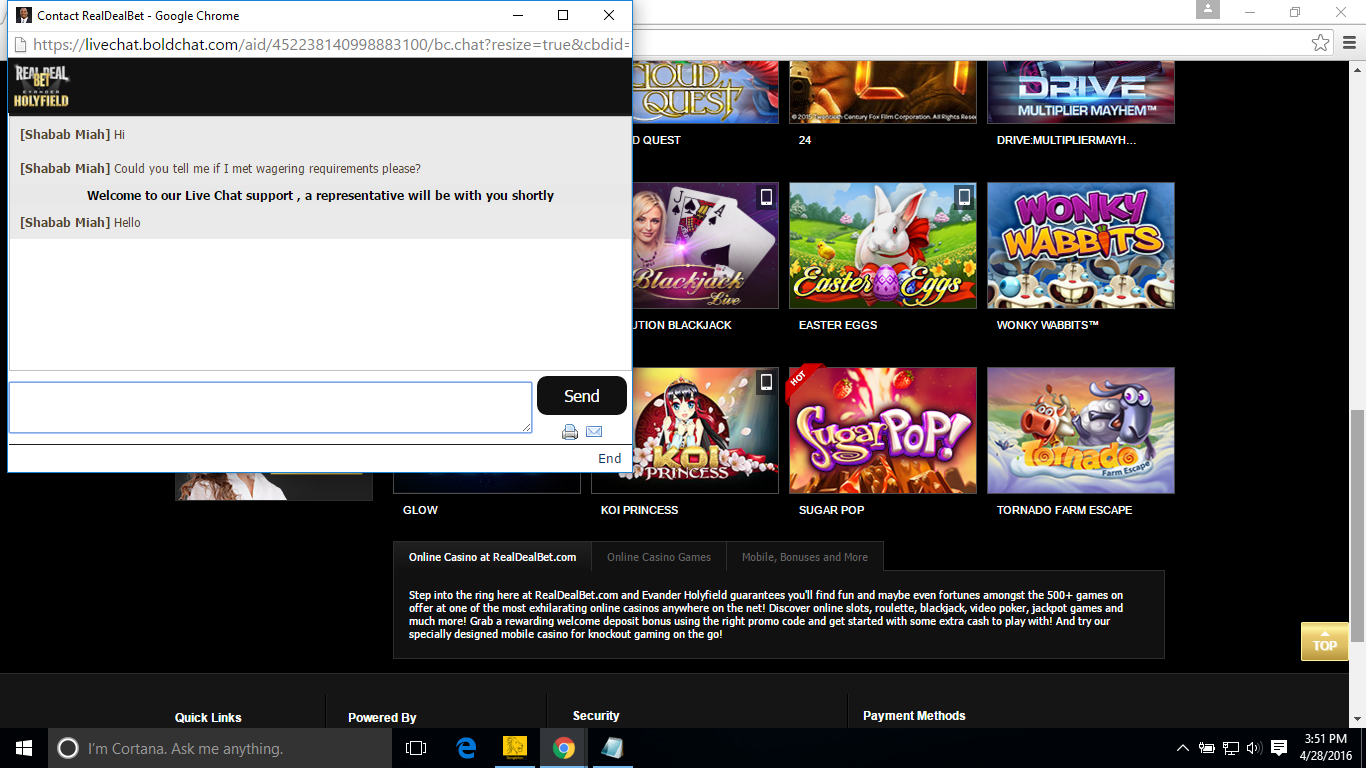Open the SUGAR POP game title link
The image size is (1366, 768).
click(831, 510)
